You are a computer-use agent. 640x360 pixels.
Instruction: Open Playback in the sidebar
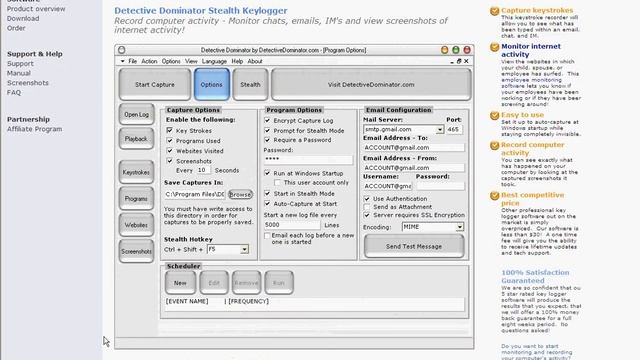(x=136, y=139)
